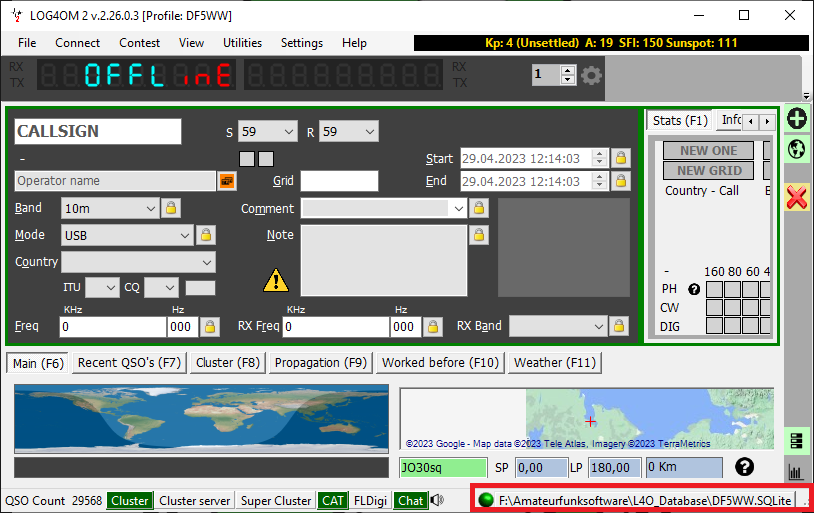Click the FLDigi status button

pos(370,501)
